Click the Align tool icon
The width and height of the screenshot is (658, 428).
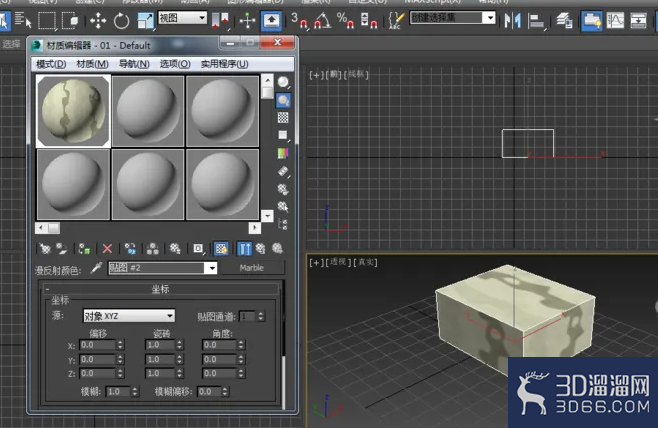536,20
